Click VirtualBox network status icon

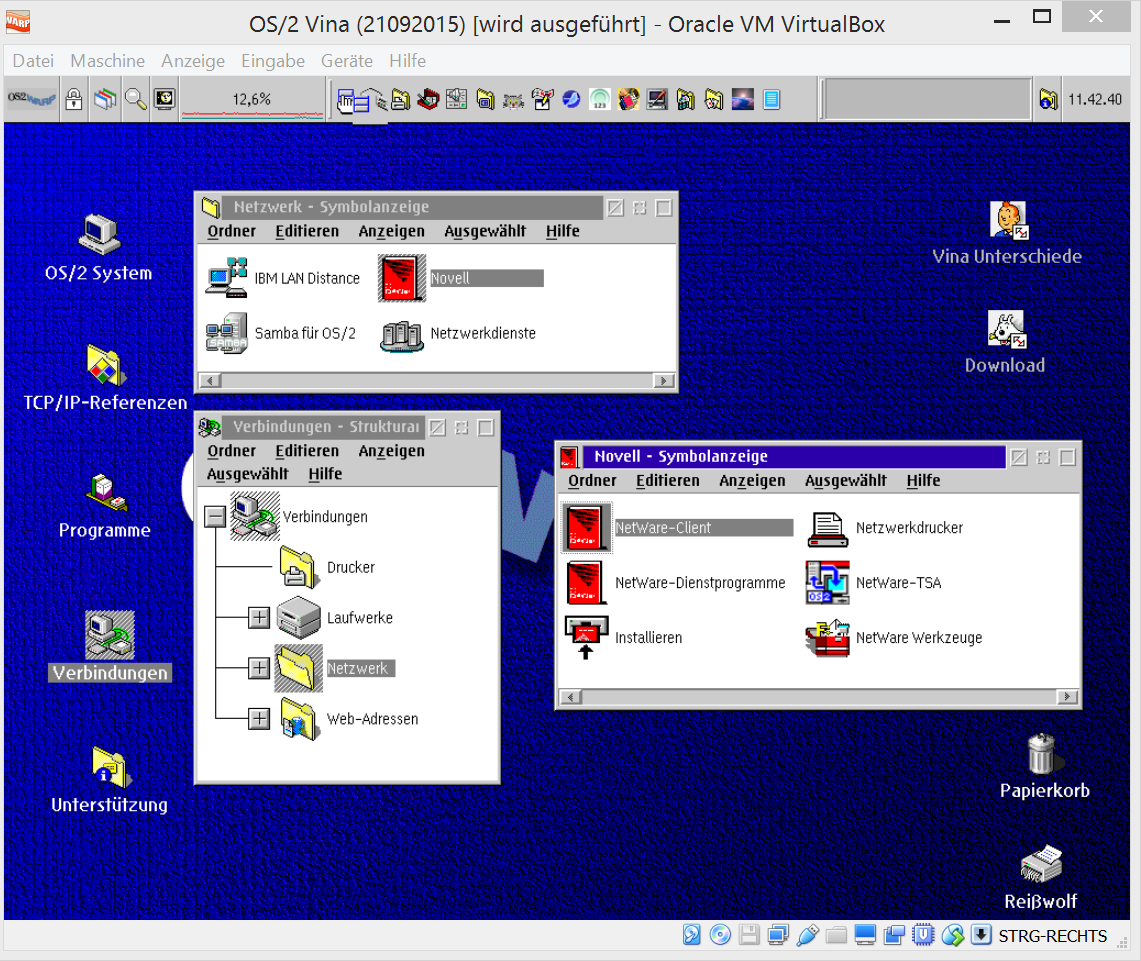pyautogui.click(x=778, y=935)
